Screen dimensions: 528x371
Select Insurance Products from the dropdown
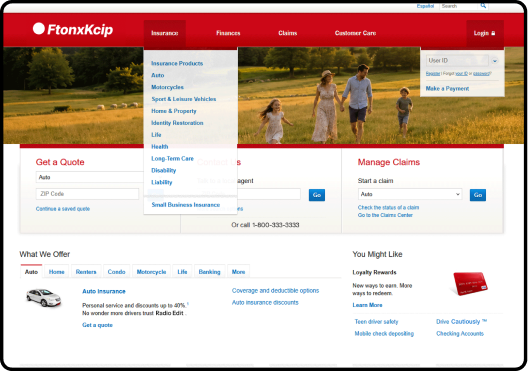177,63
